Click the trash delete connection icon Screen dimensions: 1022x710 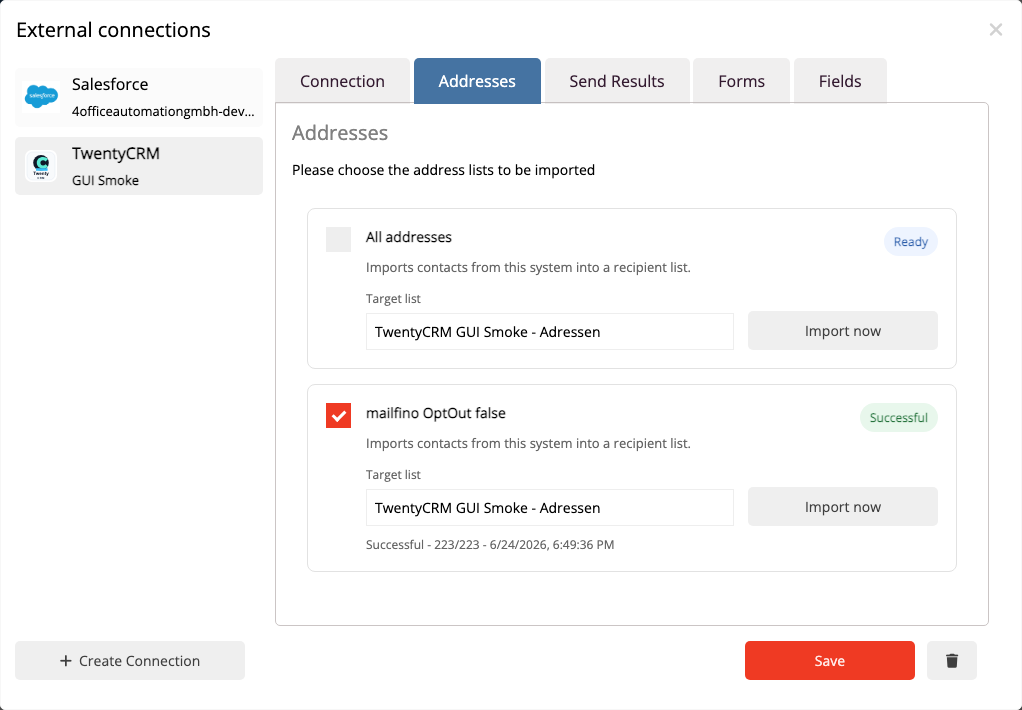coord(952,660)
